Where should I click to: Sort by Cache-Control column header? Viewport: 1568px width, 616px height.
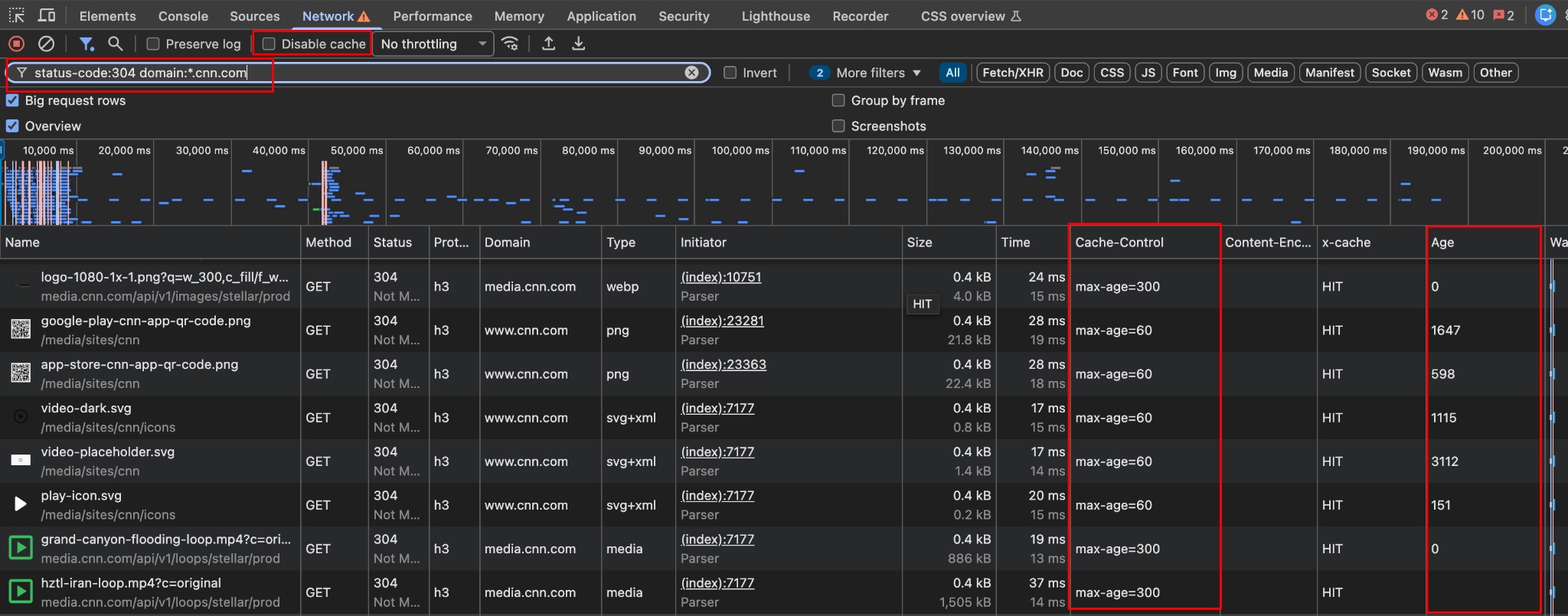(1144, 243)
